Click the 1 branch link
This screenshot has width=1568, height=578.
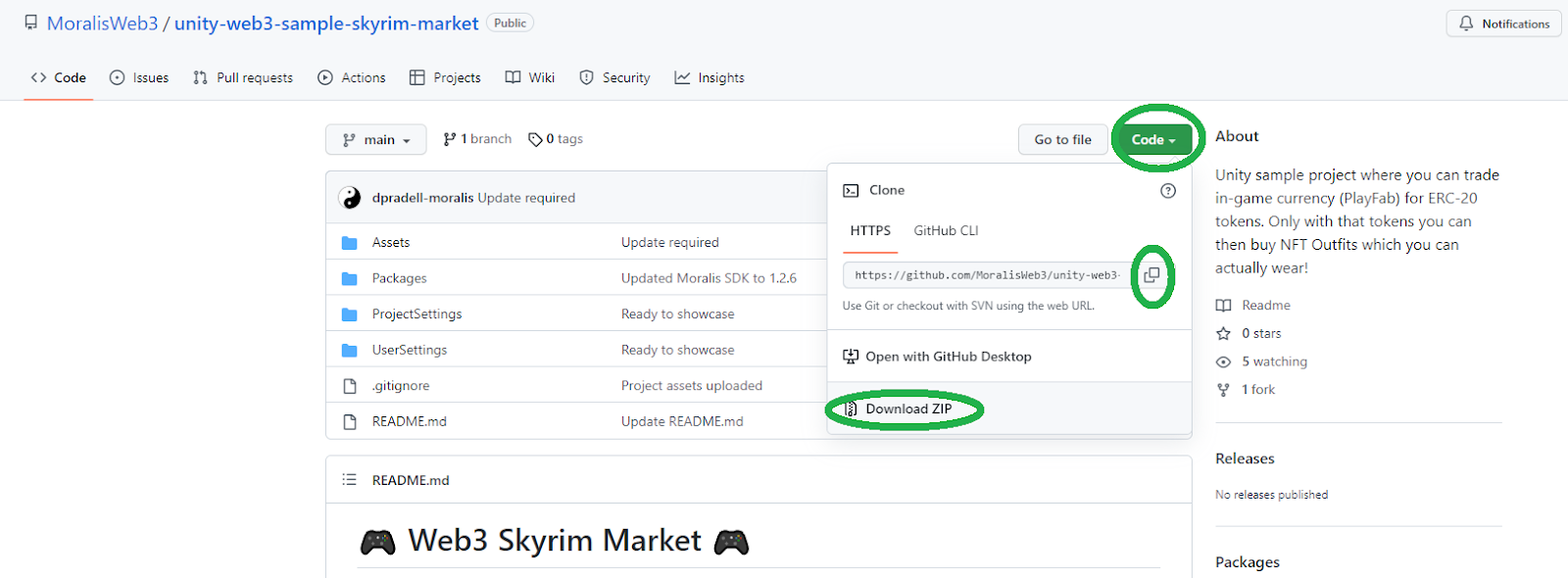point(477,139)
